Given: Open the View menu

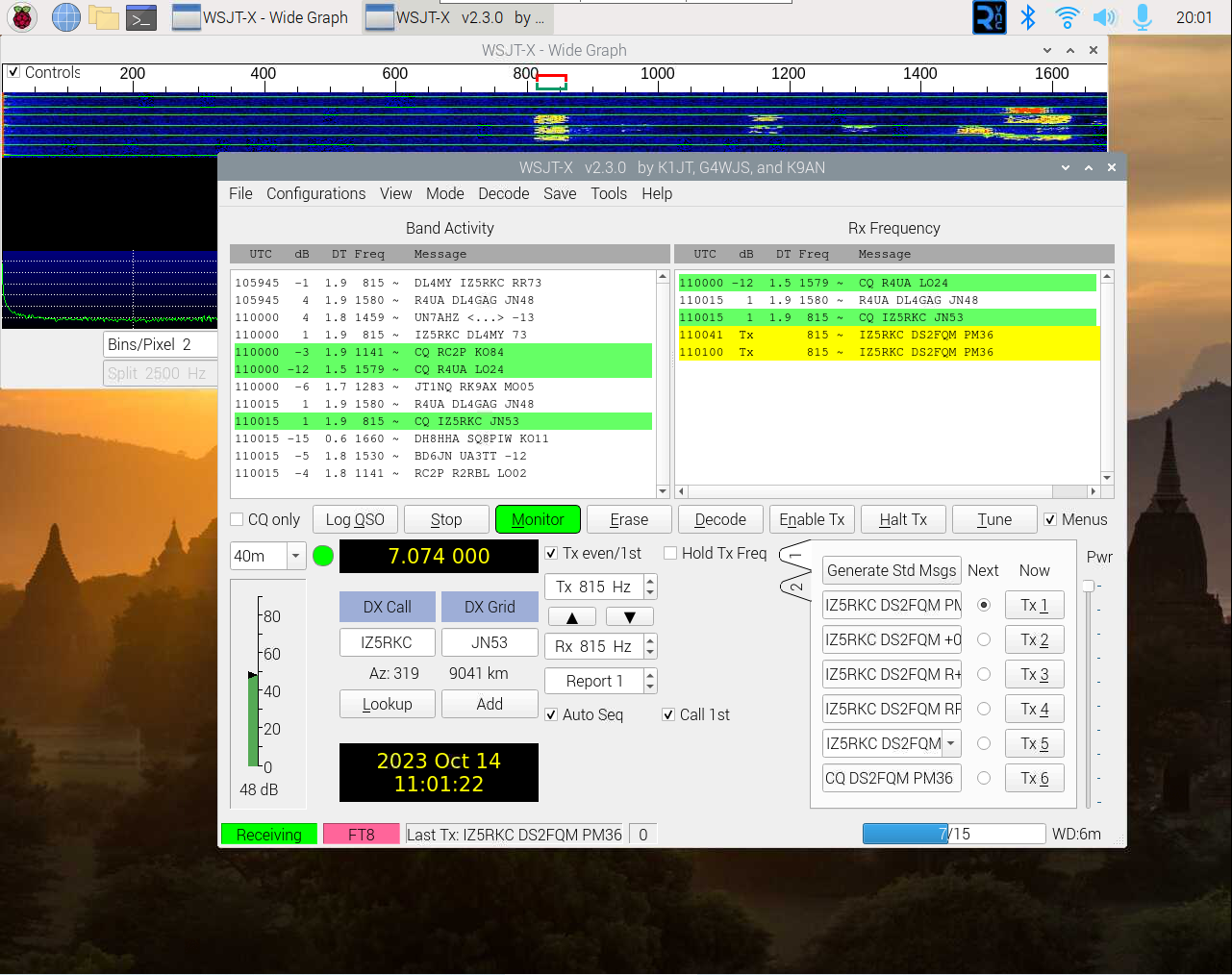Looking at the screenshot, I should point(395,193).
